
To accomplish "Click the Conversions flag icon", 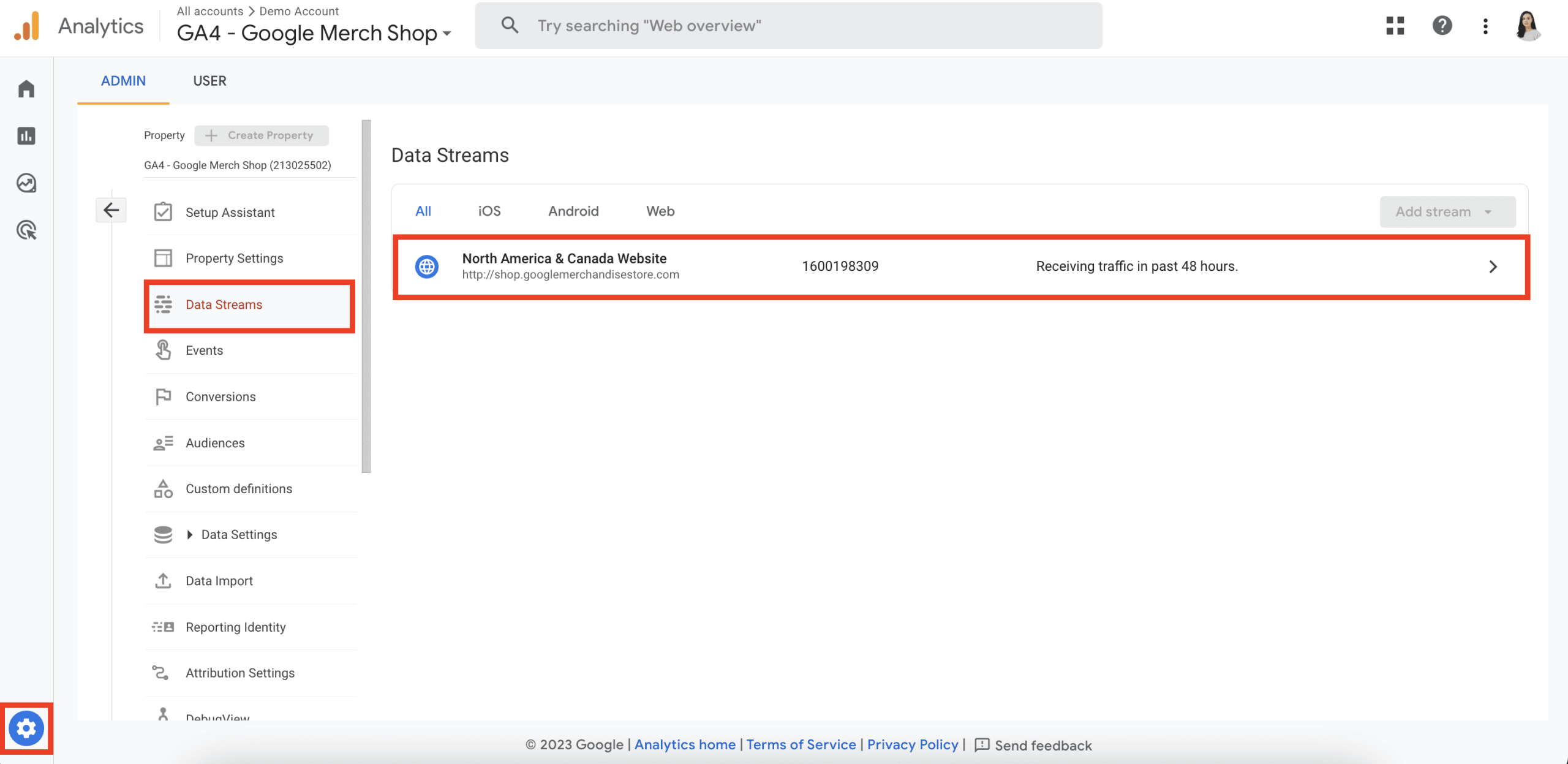I will coord(163,396).
